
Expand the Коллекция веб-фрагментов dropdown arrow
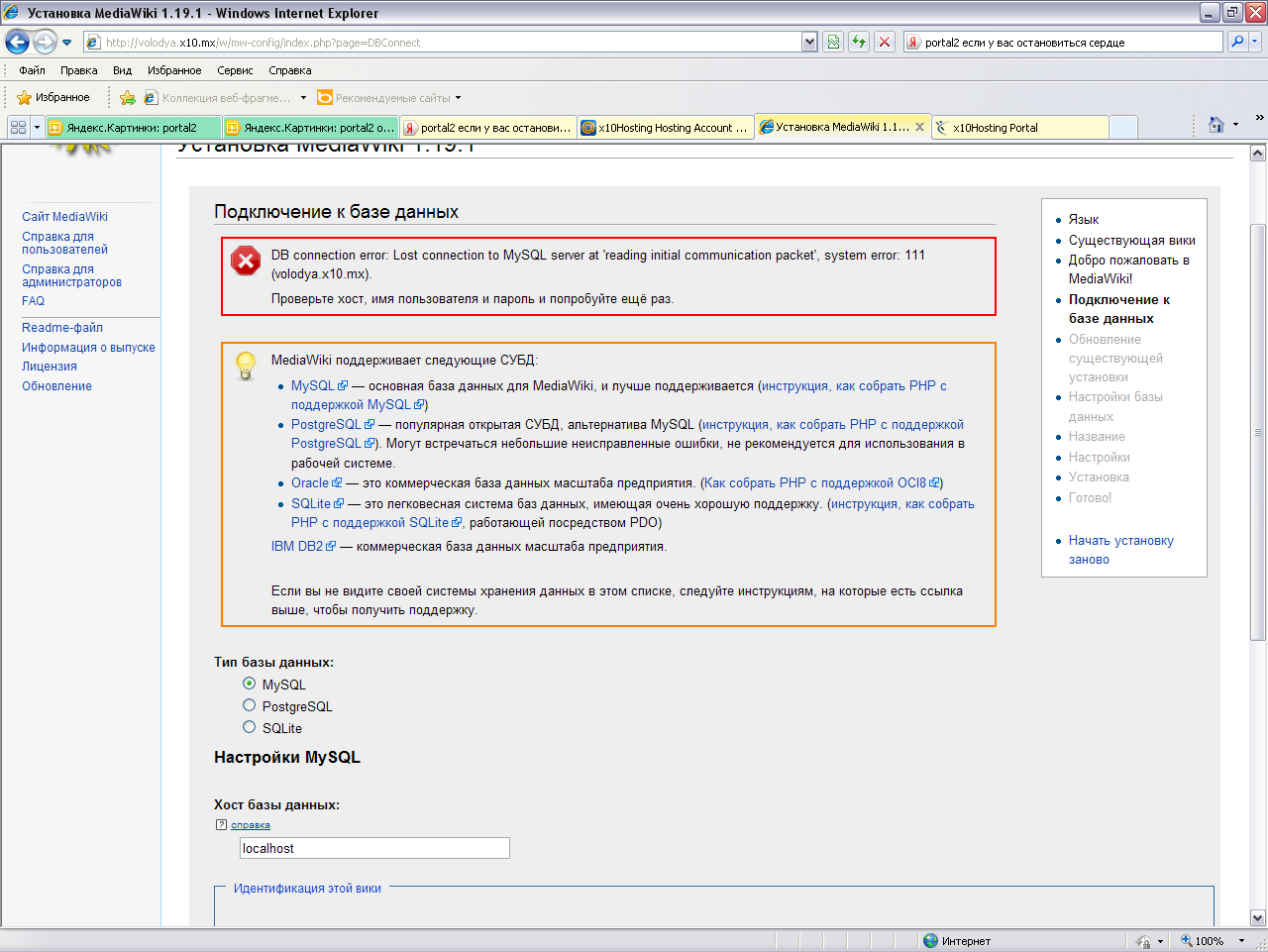pyautogui.click(x=303, y=98)
